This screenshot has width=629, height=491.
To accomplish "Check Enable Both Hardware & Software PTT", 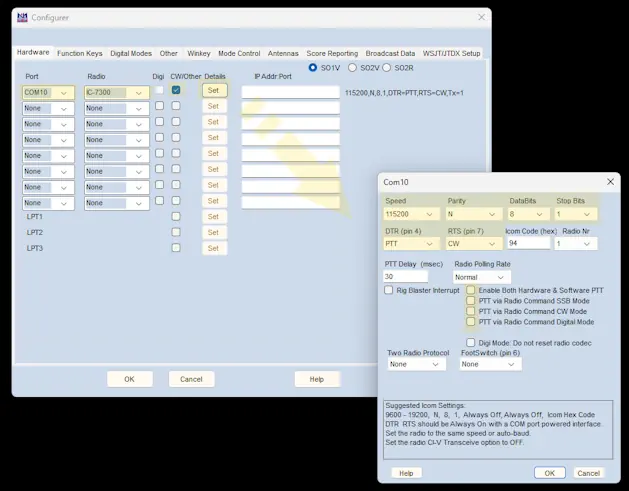I will 471,290.
